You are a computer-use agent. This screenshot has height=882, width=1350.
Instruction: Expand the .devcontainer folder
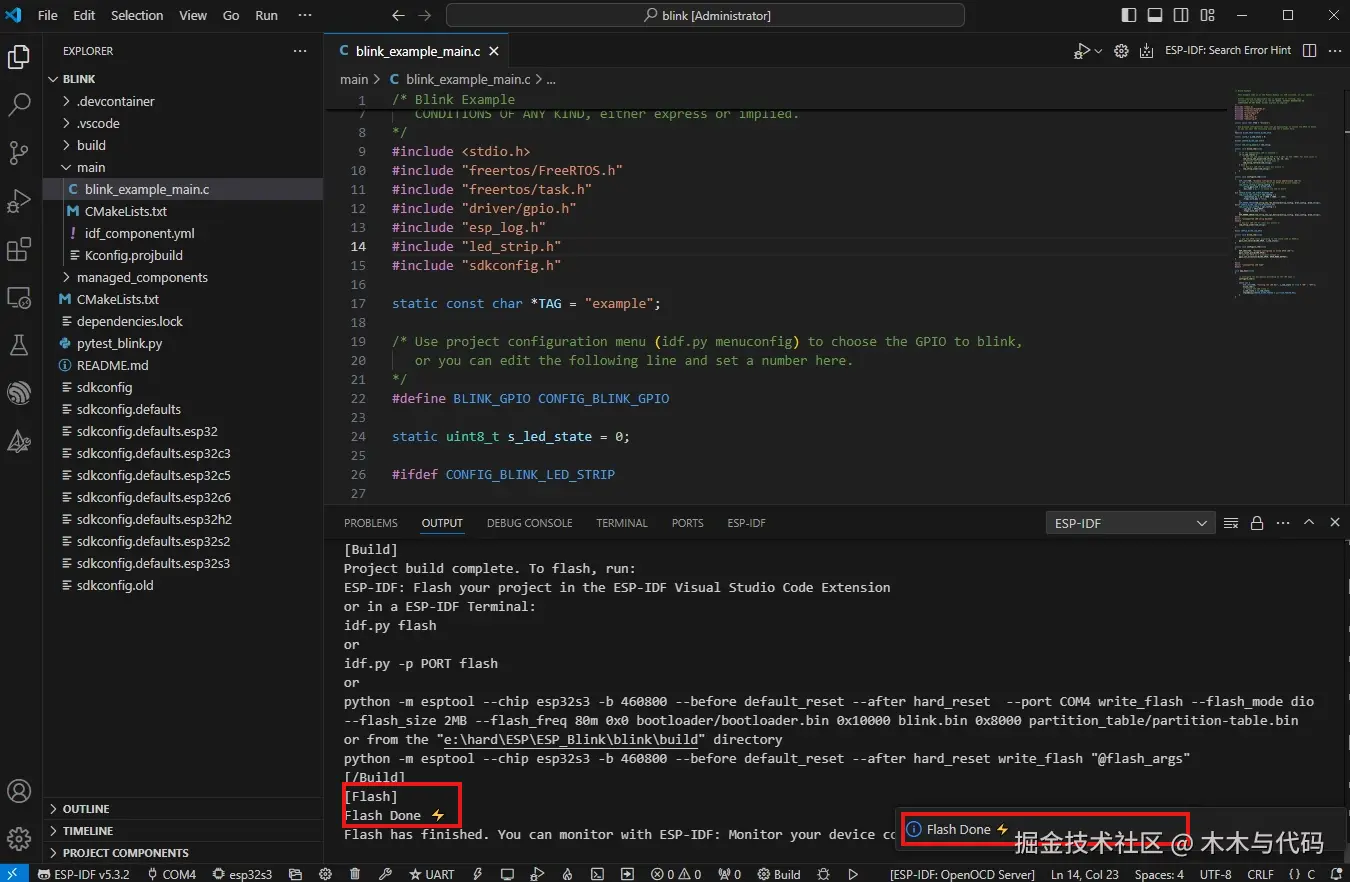pos(183,101)
